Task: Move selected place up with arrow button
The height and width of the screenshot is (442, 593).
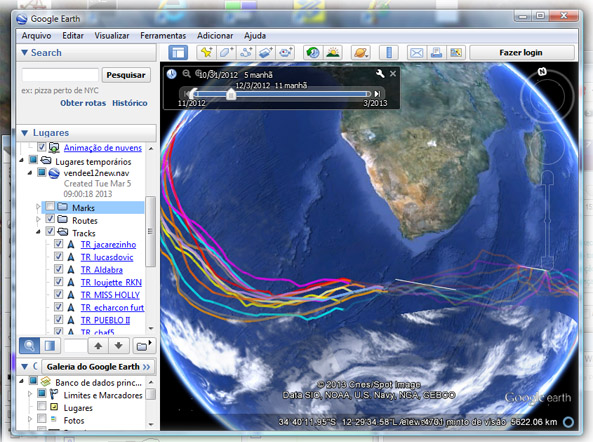Action: pyautogui.click(x=98, y=346)
